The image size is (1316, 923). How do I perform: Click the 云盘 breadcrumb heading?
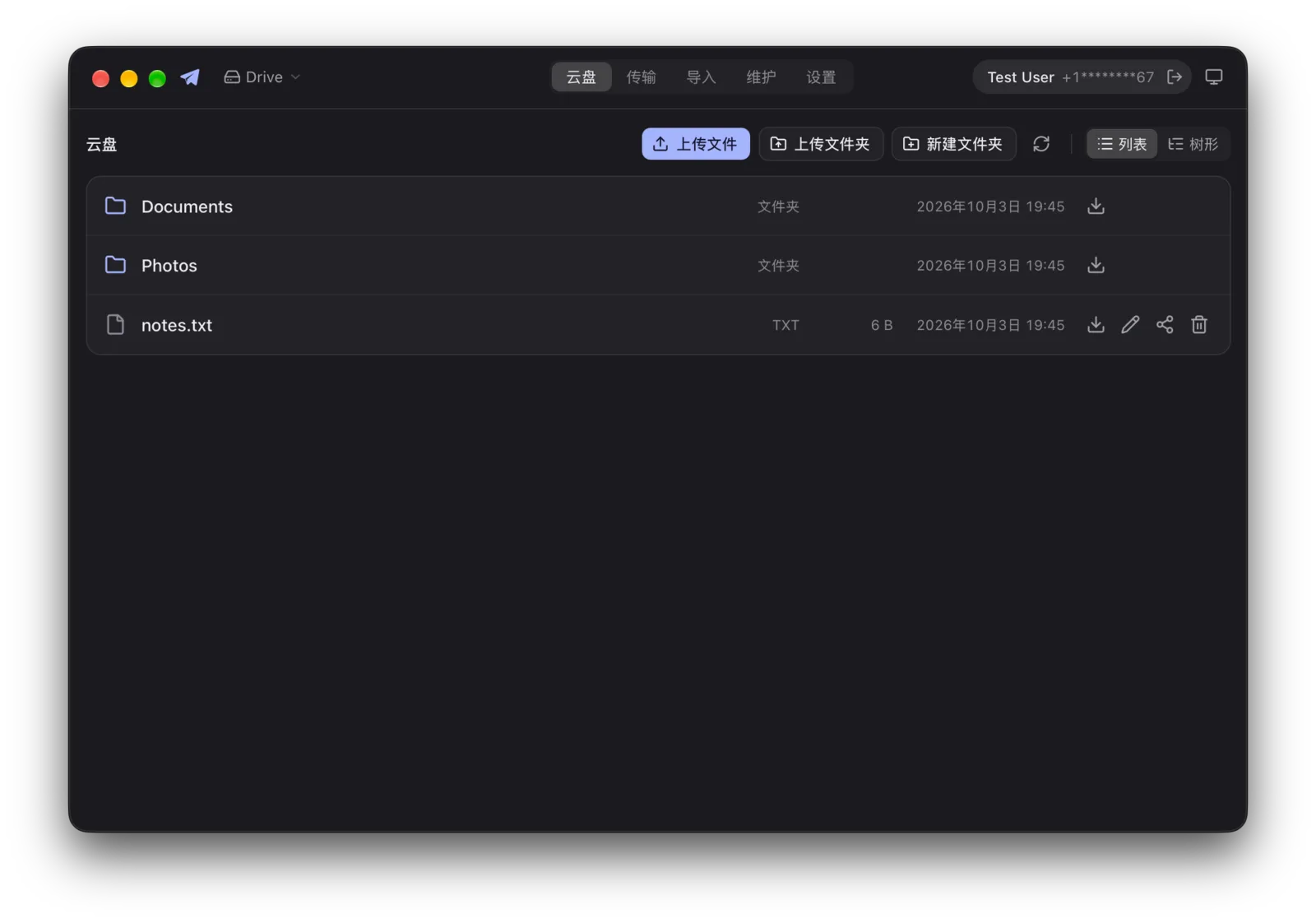[102, 145]
